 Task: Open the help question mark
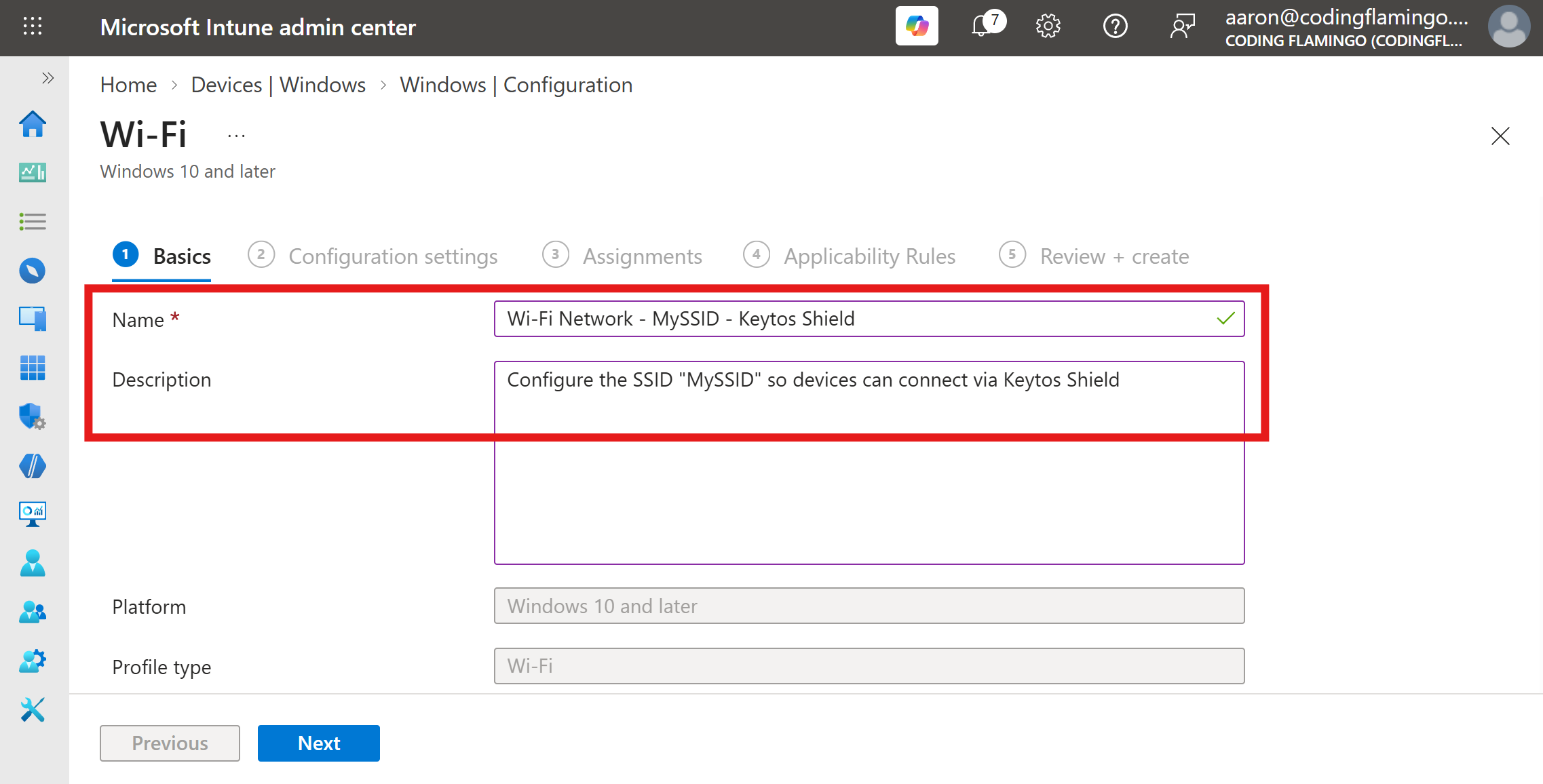click(x=1115, y=26)
